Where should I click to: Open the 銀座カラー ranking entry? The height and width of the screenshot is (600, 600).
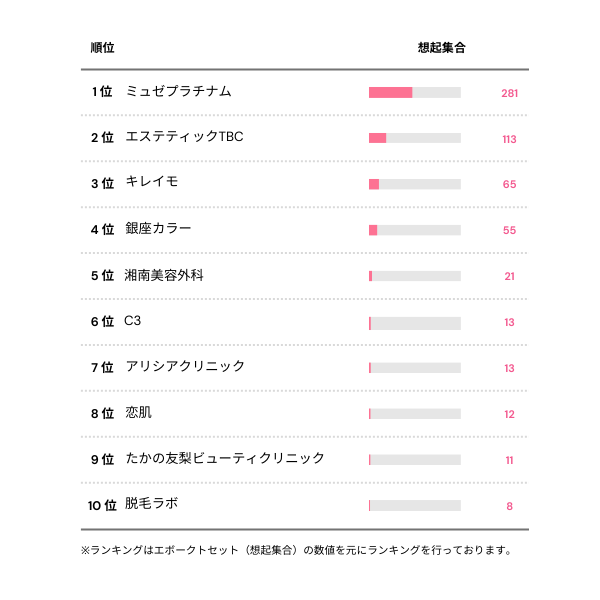point(158,229)
